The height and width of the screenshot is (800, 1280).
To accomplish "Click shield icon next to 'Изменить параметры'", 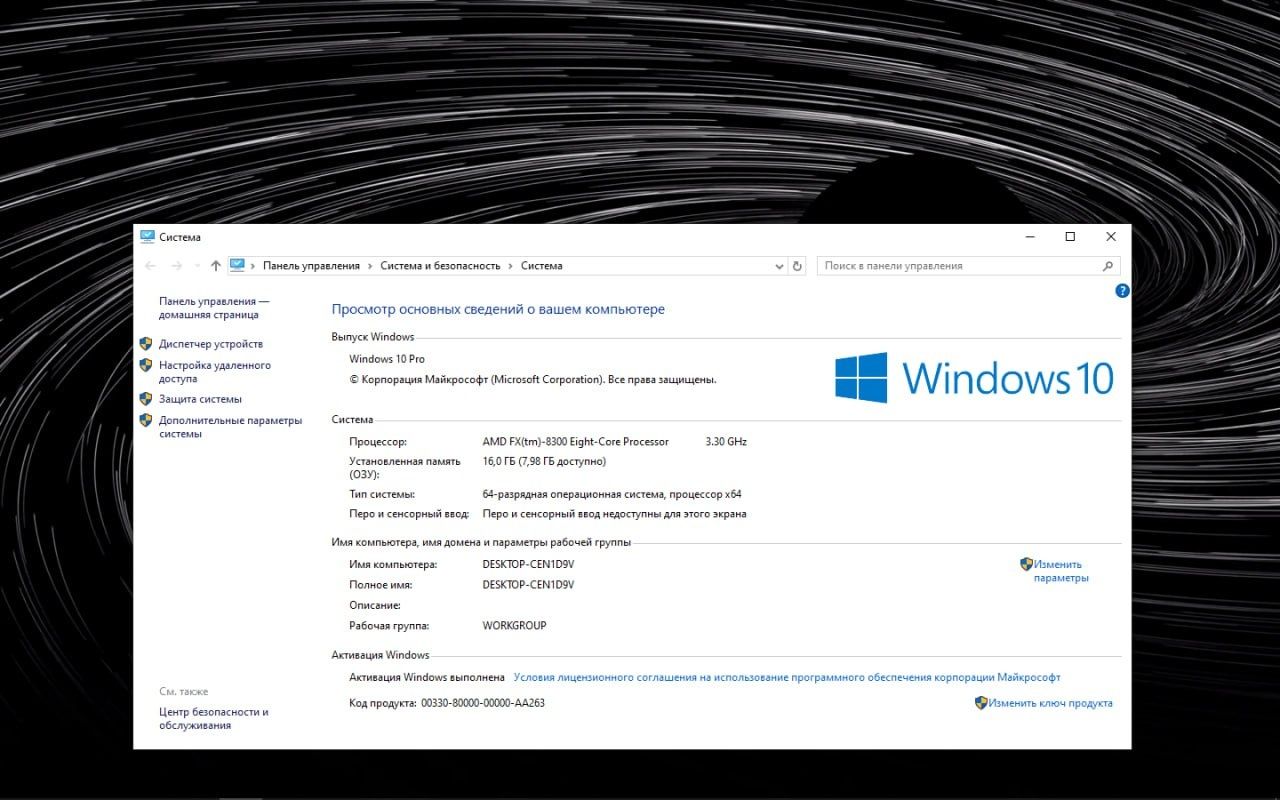I will 1026,564.
